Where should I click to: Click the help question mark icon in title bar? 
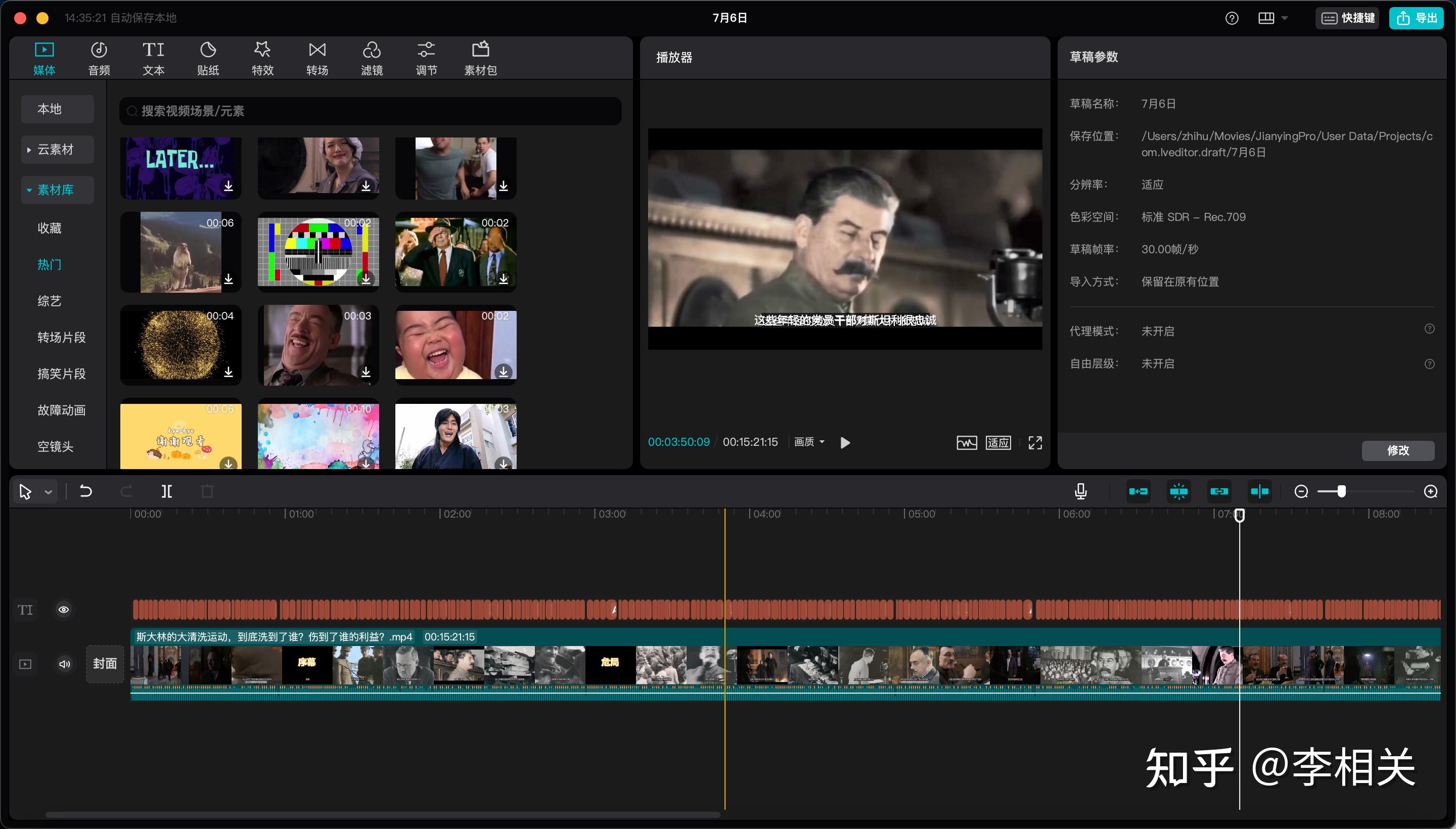(1232, 18)
